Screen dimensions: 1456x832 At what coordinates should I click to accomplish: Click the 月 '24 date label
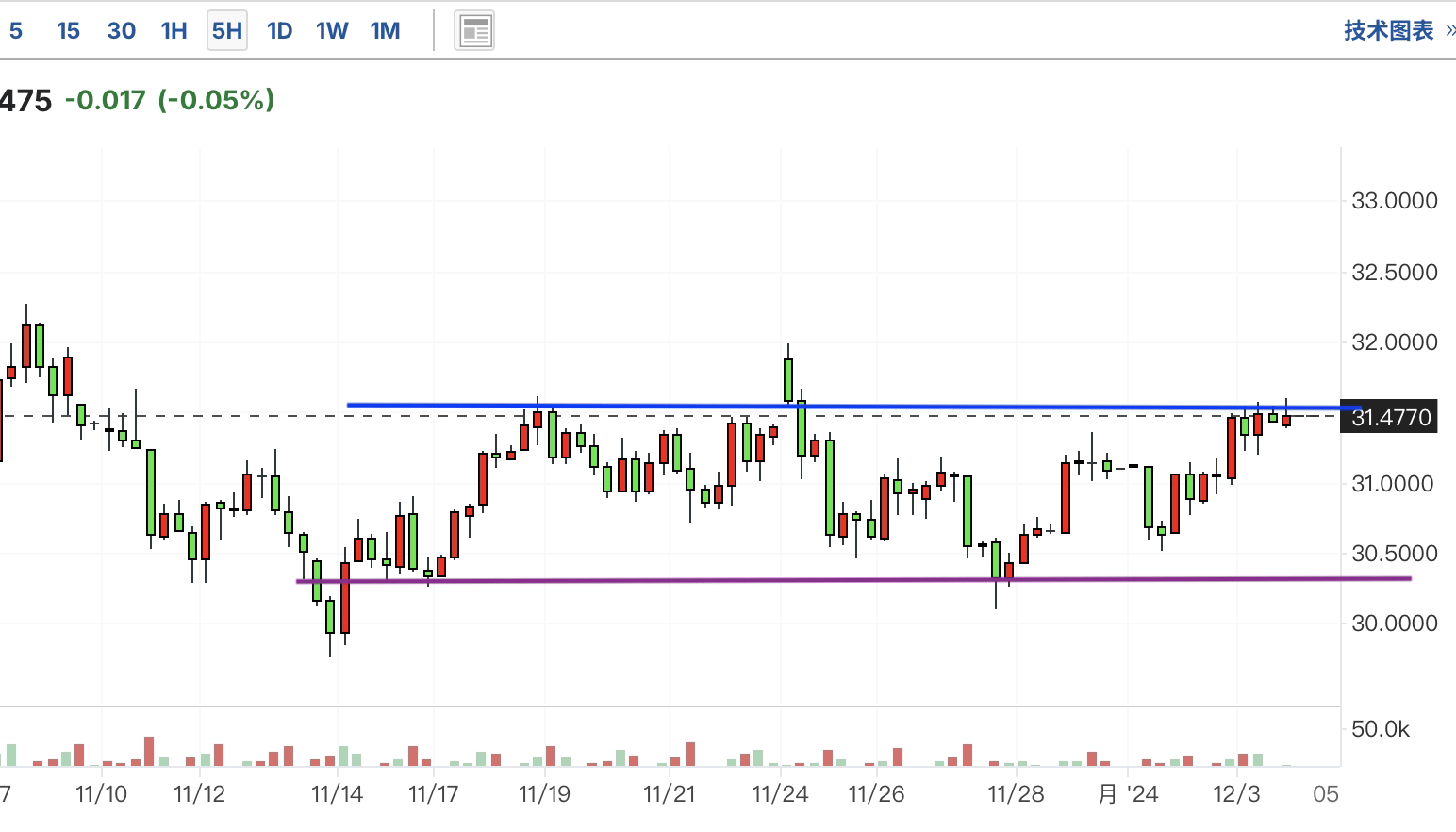click(1129, 794)
